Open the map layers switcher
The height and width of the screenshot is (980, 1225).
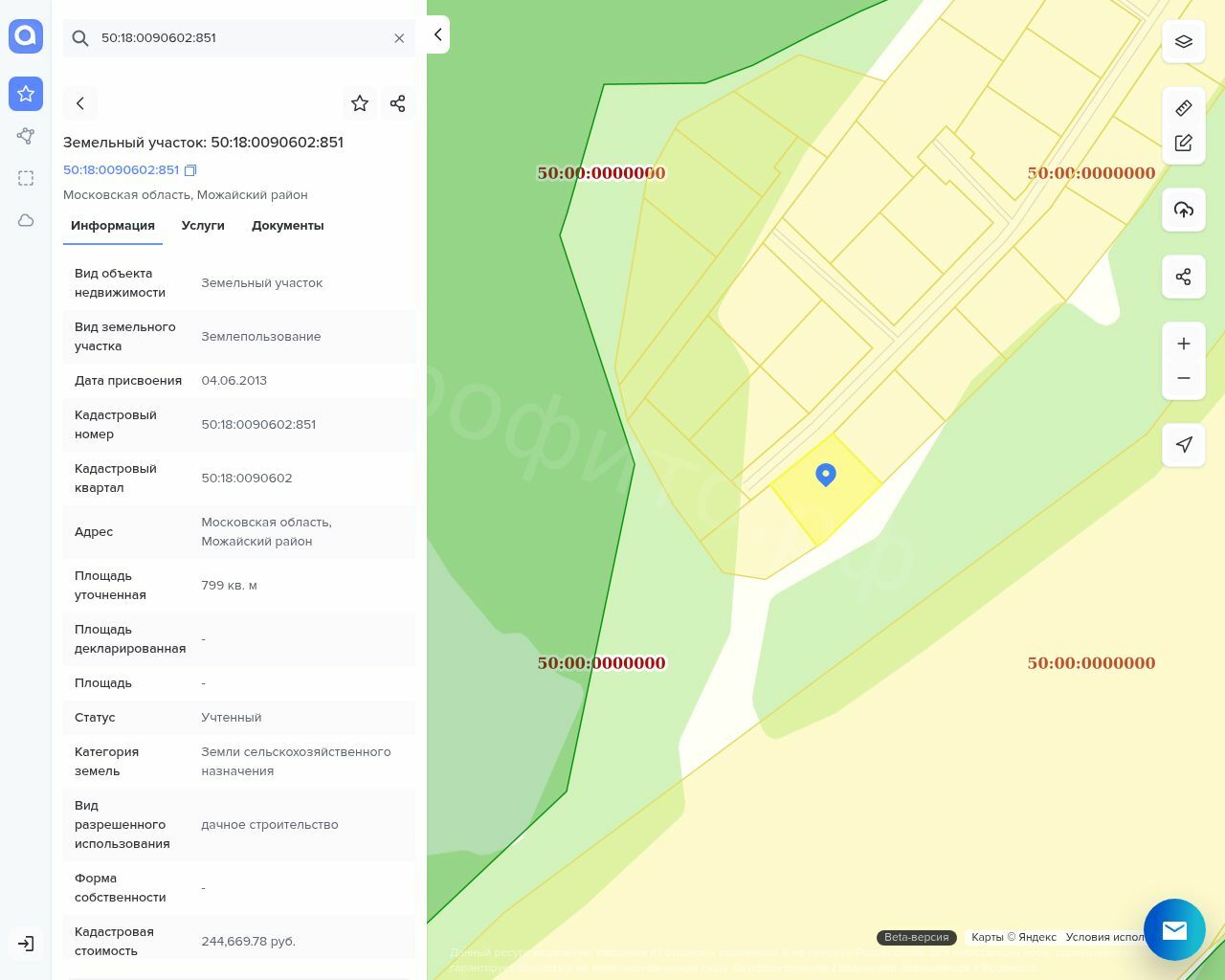1184,42
